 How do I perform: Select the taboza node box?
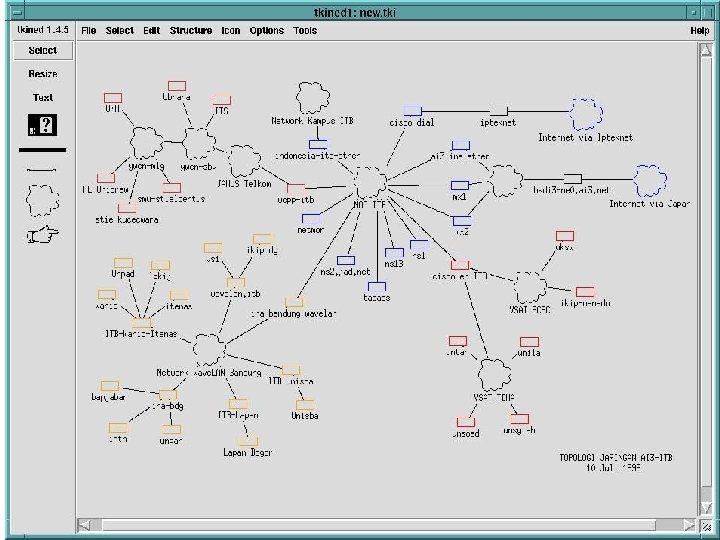[377, 287]
